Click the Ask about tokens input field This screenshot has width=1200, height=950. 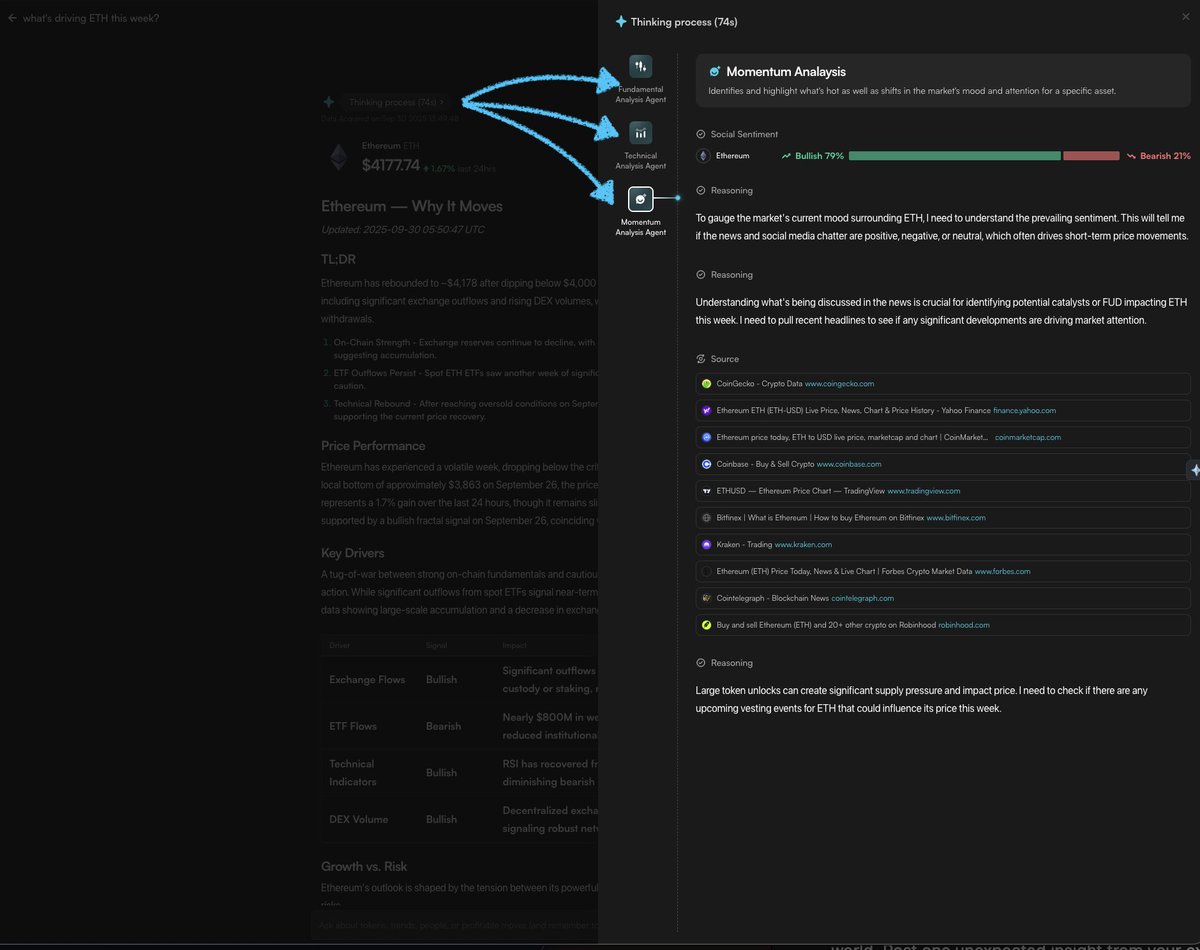(x=455, y=925)
